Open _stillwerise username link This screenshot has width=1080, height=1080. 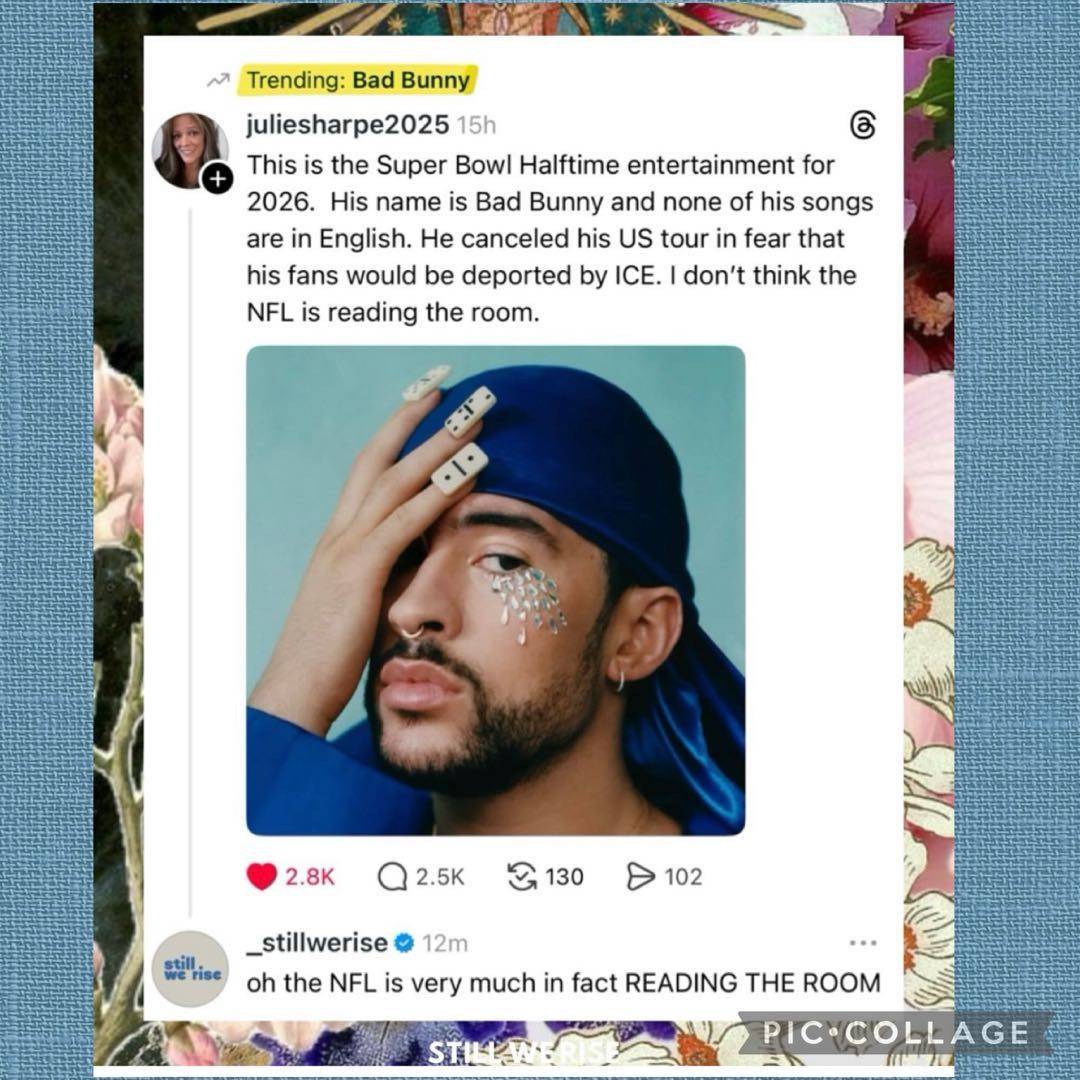click(x=318, y=942)
